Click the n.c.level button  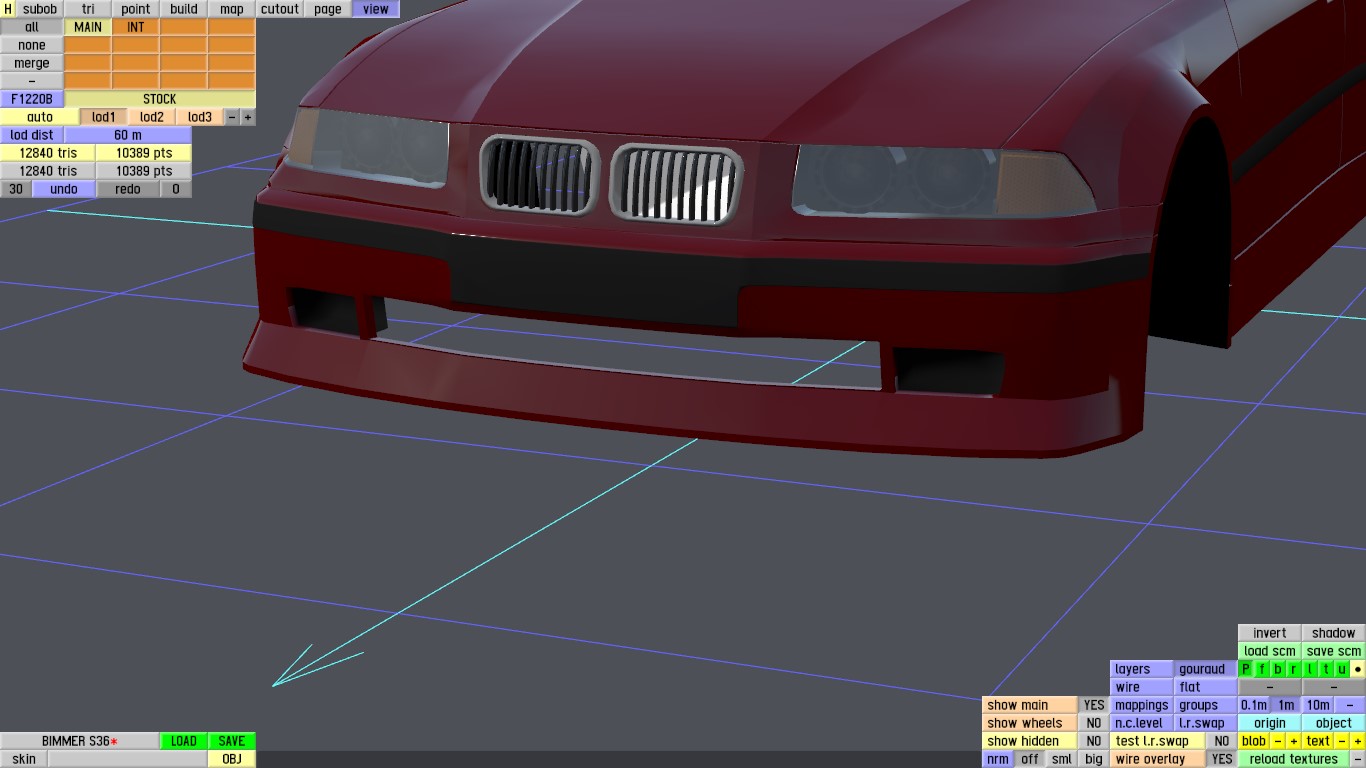pos(1142,723)
